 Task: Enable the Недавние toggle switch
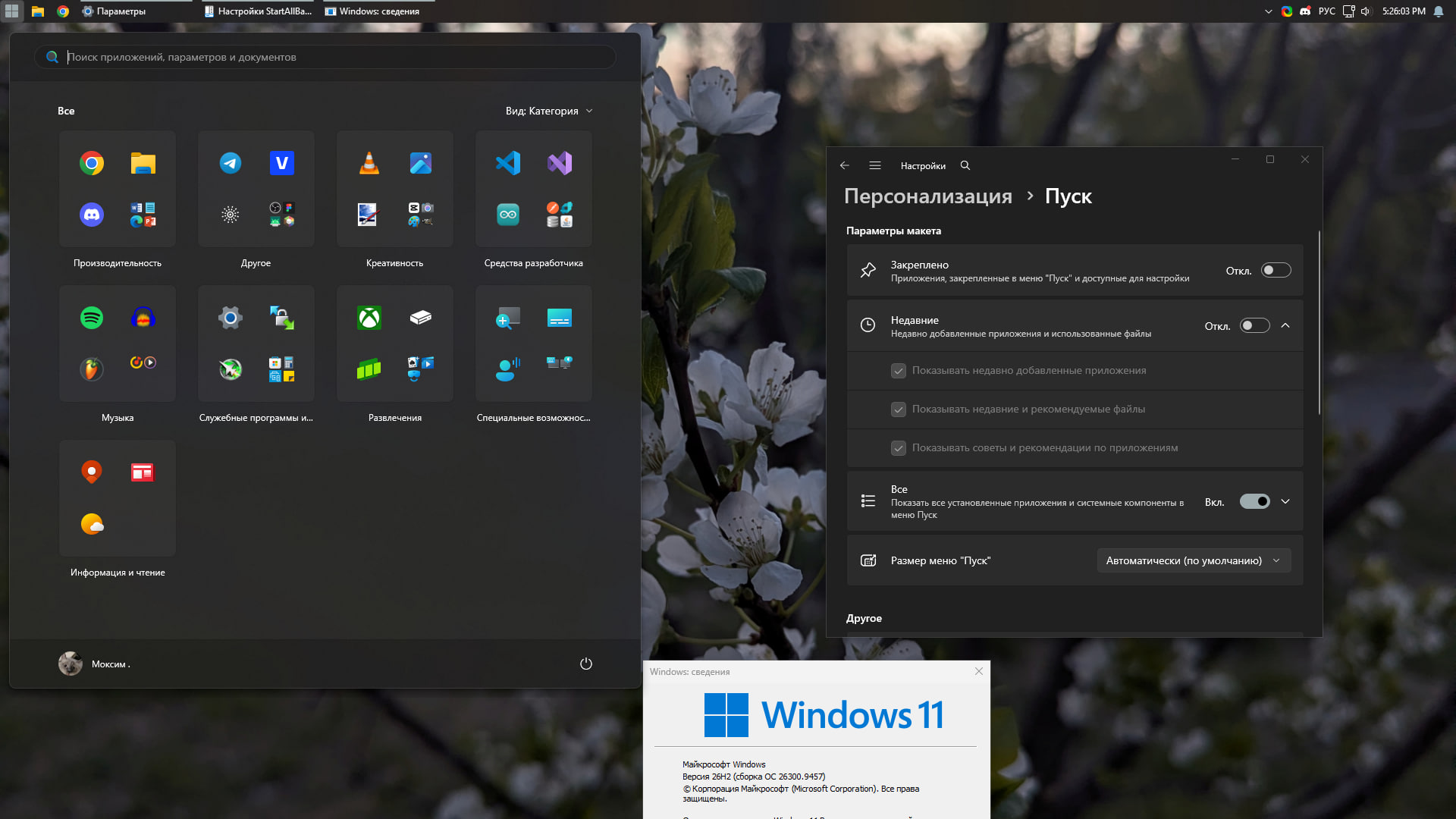click(x=1255, y=326)
